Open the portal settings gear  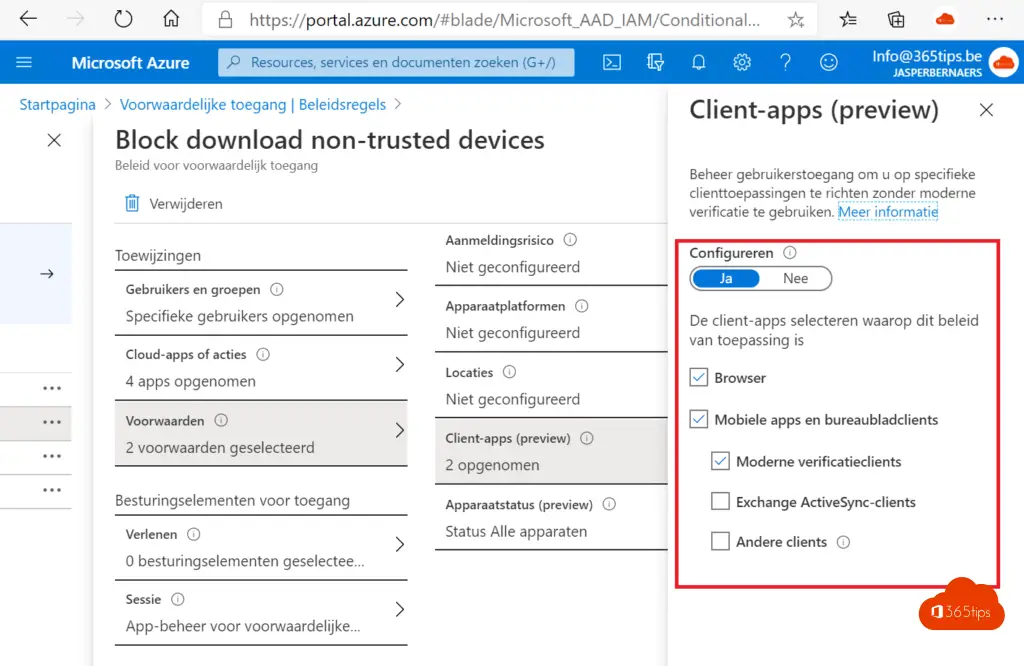coord(742,62)
